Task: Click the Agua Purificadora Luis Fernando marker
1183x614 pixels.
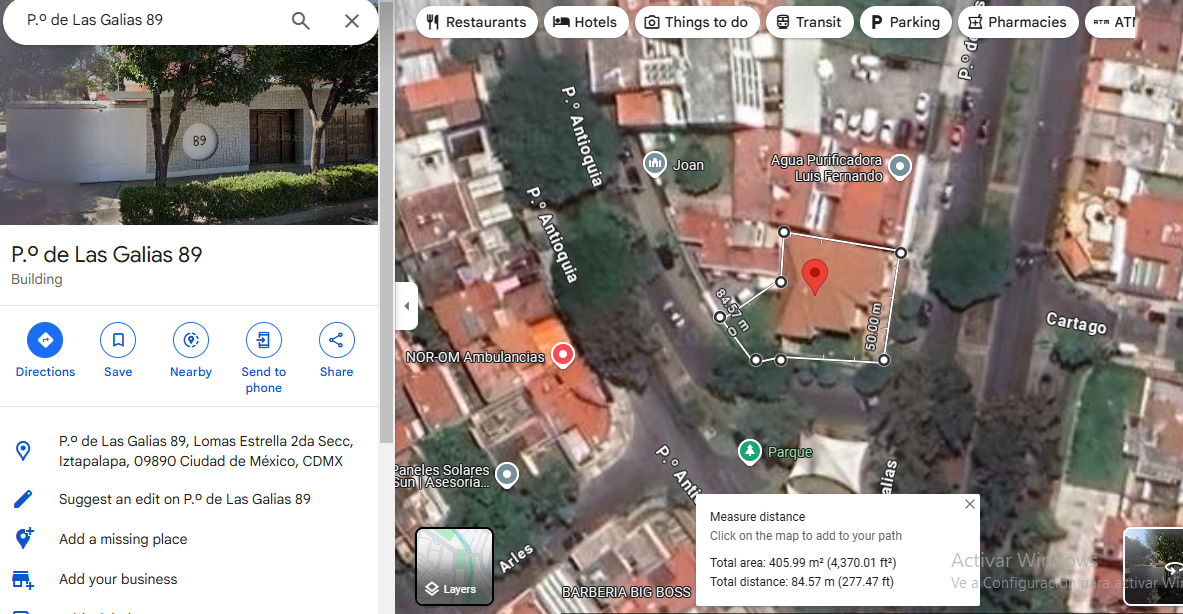Action: coord(899,166)
